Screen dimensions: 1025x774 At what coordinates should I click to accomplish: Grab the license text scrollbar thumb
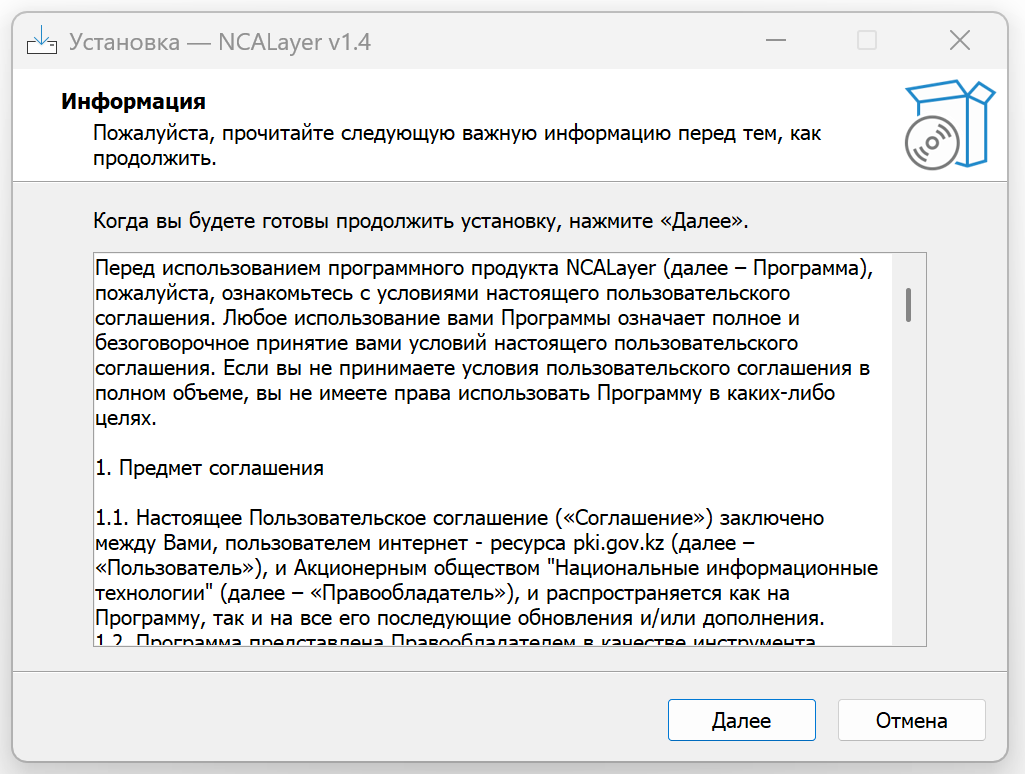[x=908, y=305]
